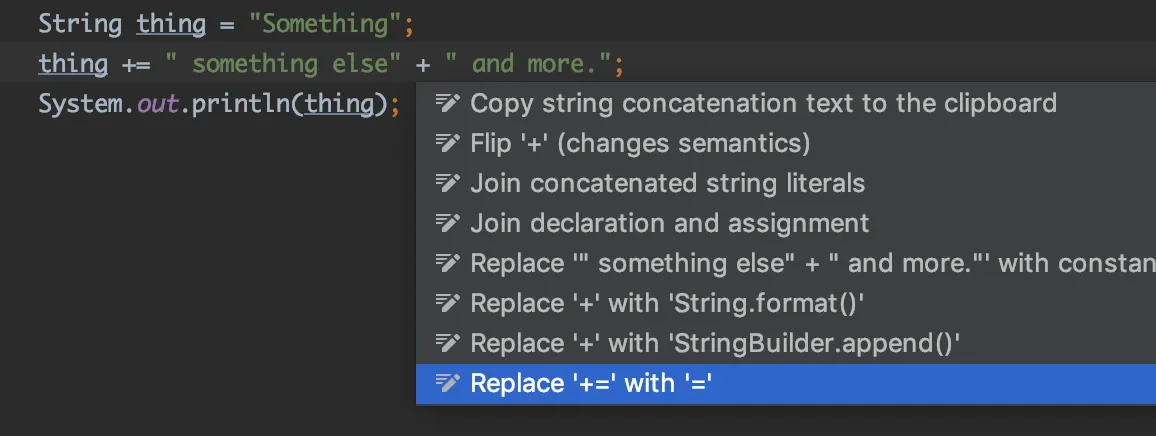Viewport: 1156px width, 436px height.
Task: Click the icon beside 'Join declaration and assignment'
Action: [x=448, y=223]
